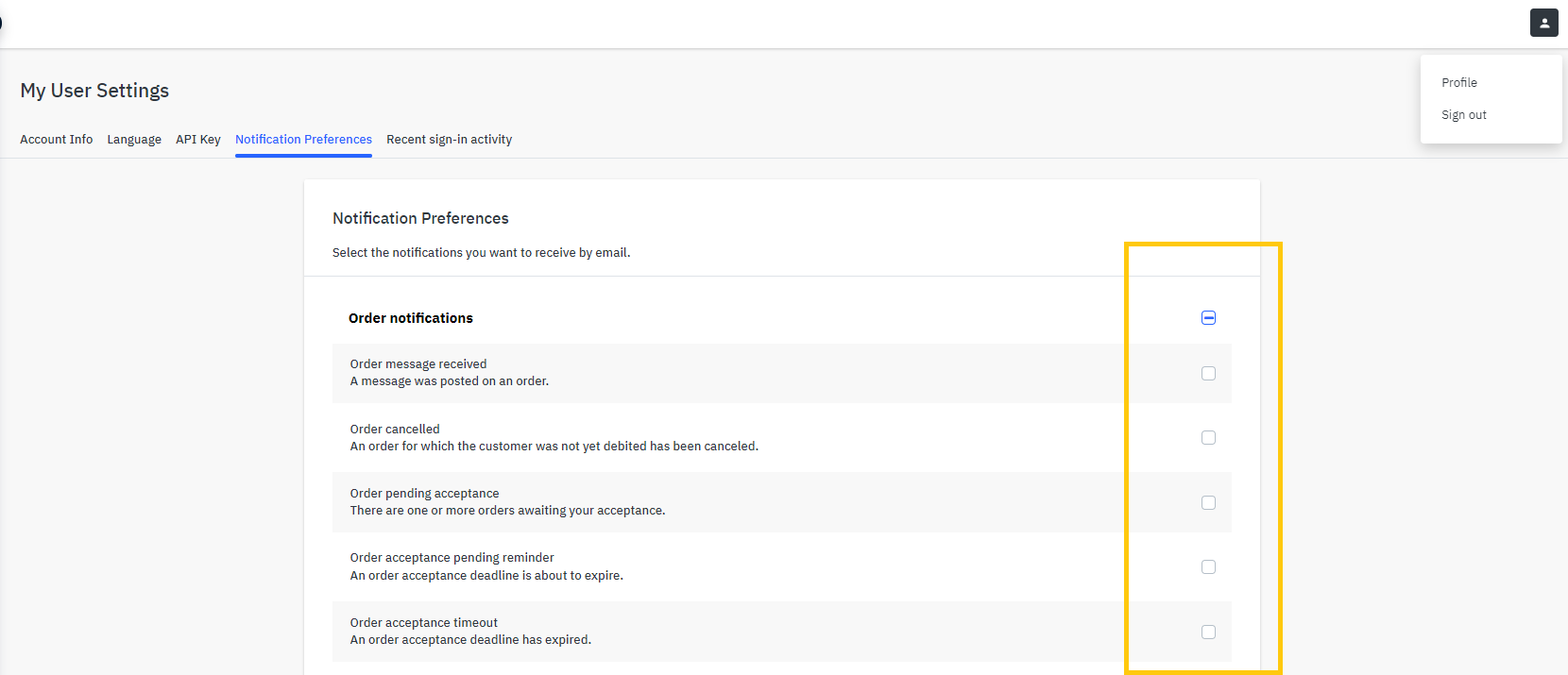This screenshot has width=1568, height=675.
Task: Tick the Order pending acceptance checkbox
Action: pos(1208,503)
